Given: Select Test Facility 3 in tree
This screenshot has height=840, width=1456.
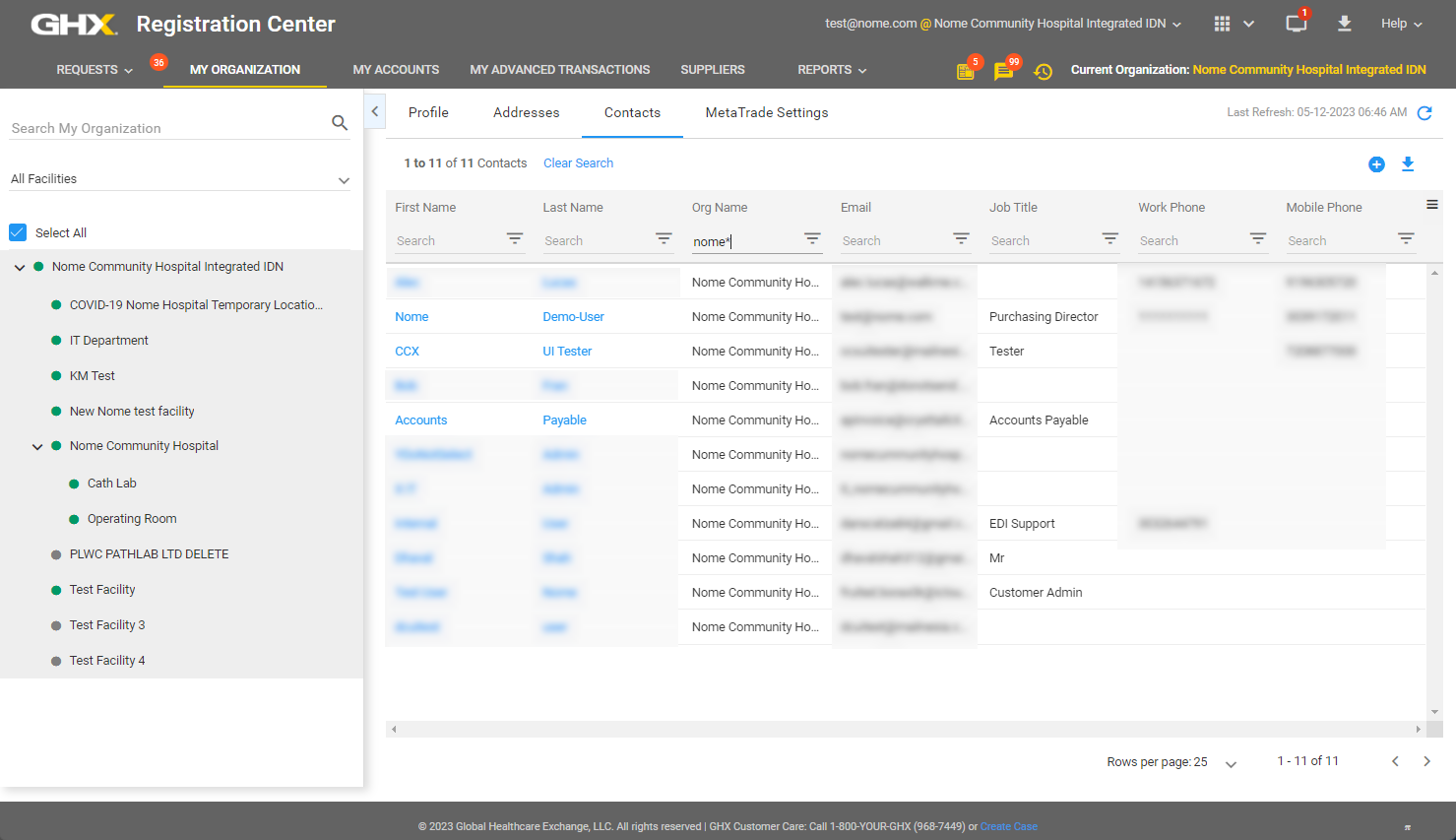Looking at the screenshot, I should tap(107, 625).
